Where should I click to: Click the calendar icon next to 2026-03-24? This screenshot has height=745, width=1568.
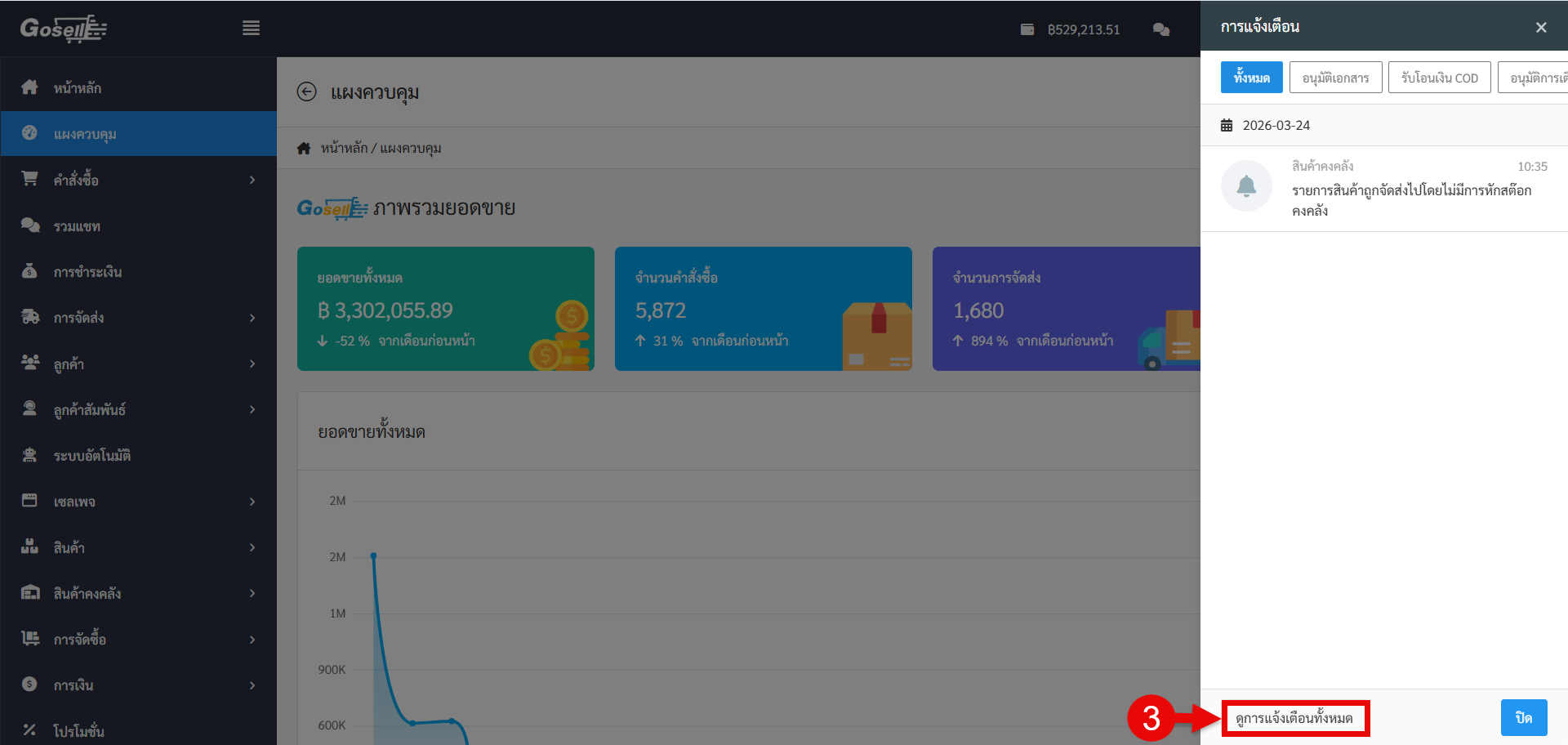1226,126
